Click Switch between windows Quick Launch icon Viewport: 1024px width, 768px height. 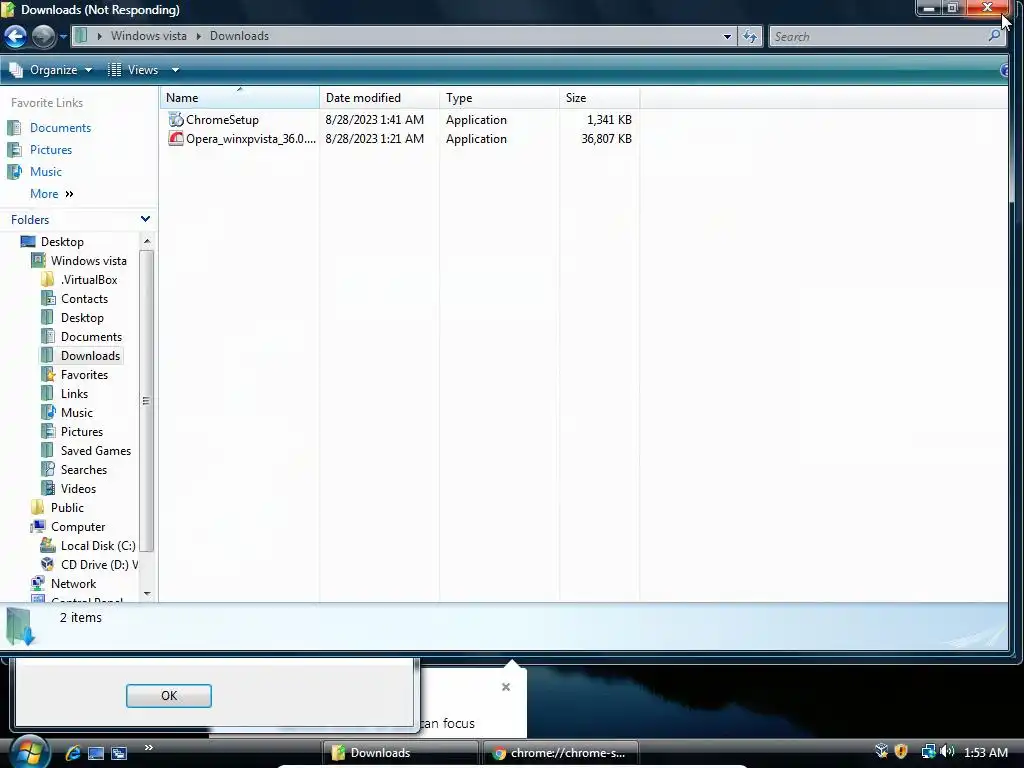point(119,753)
